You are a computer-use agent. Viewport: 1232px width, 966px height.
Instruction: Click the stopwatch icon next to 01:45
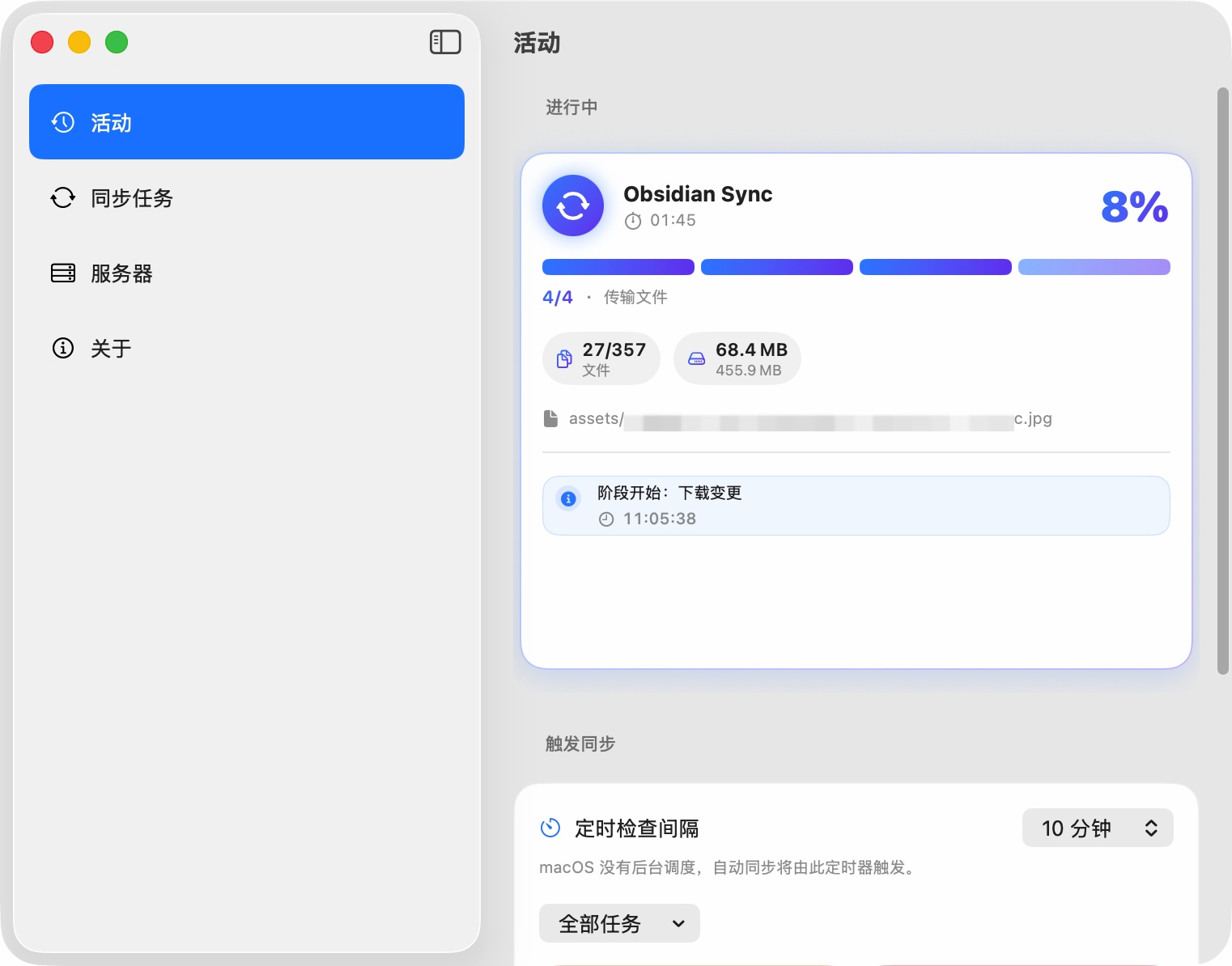coord(633,221)
